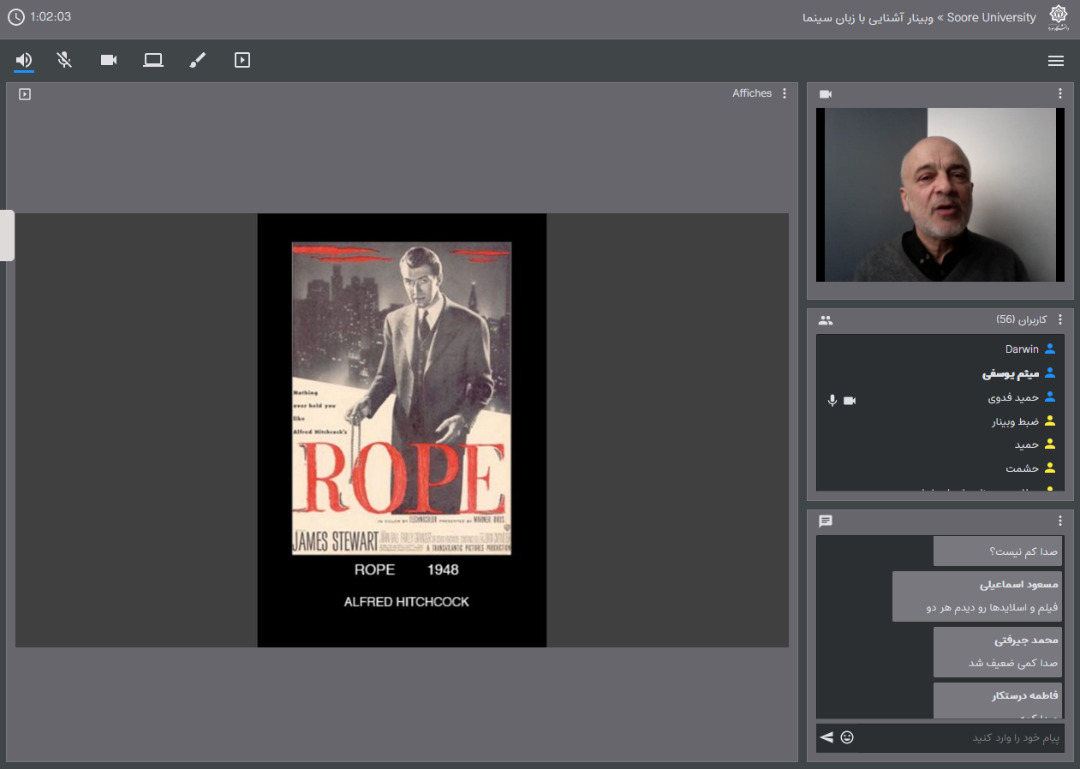
Task: Click the chat bubble icon
Action: [825, 521]
